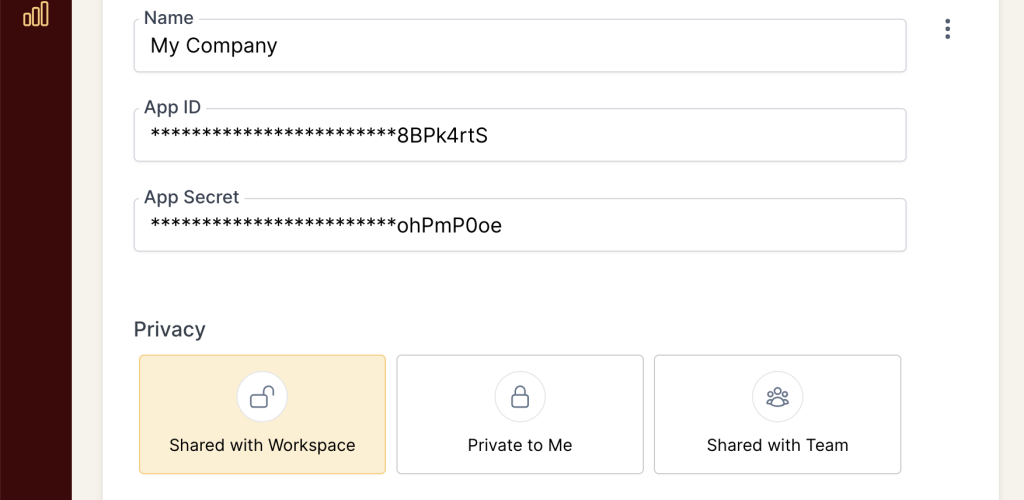Open the three-dot more options menu
This screenshot has width=1024, height=500.
tap(947, 30)
